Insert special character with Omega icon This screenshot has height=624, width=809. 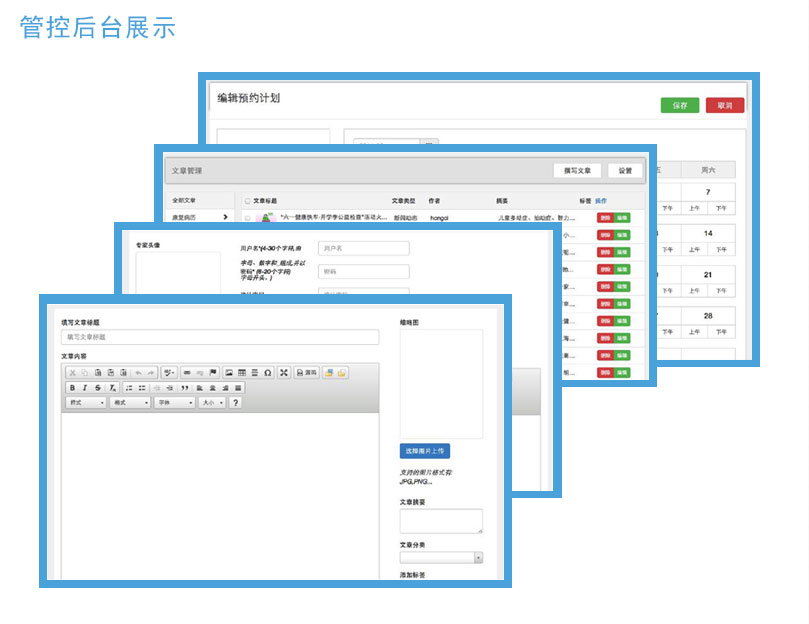click(x=267, y=373)
